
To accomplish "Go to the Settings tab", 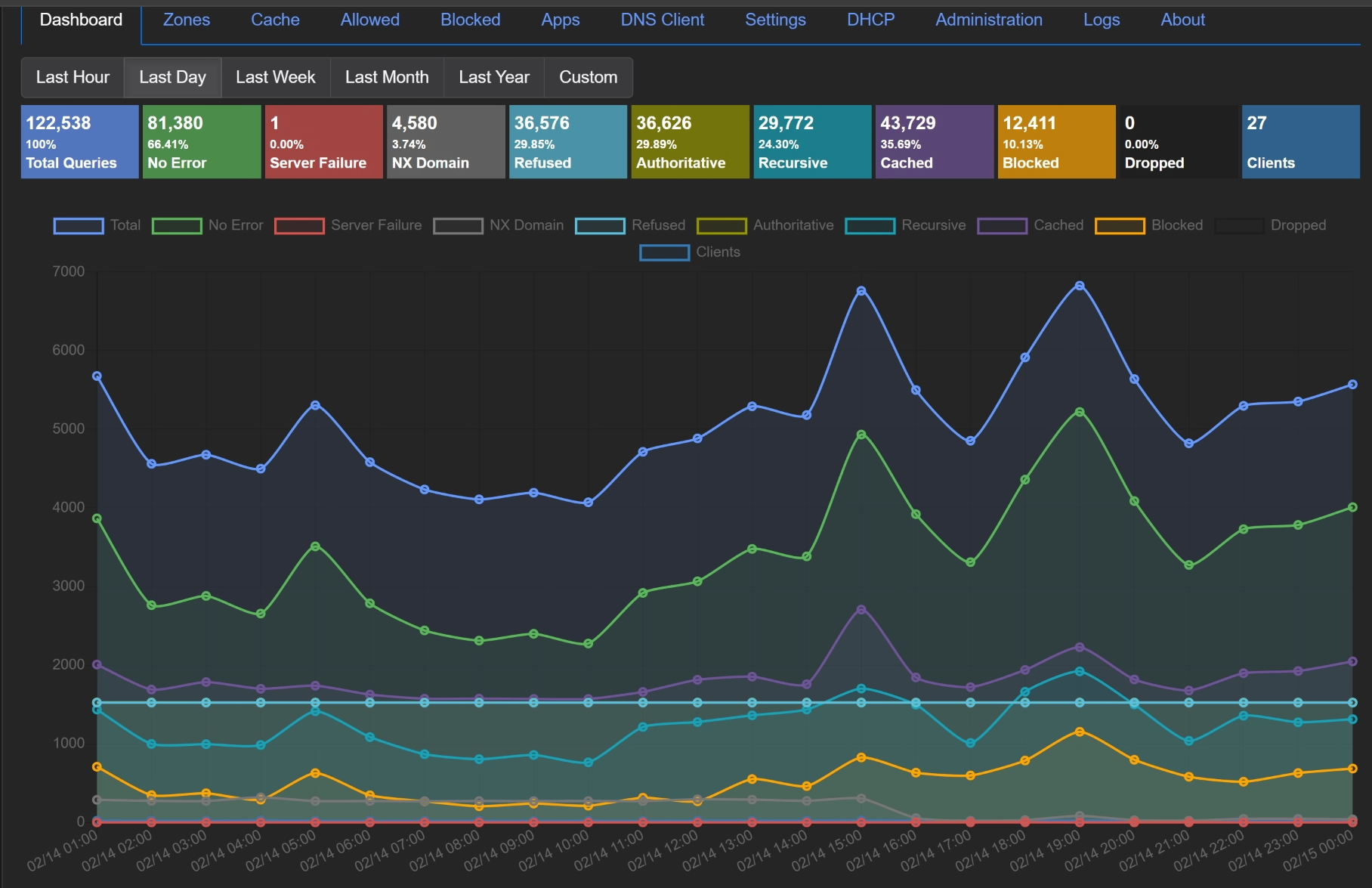I will 775,20.
